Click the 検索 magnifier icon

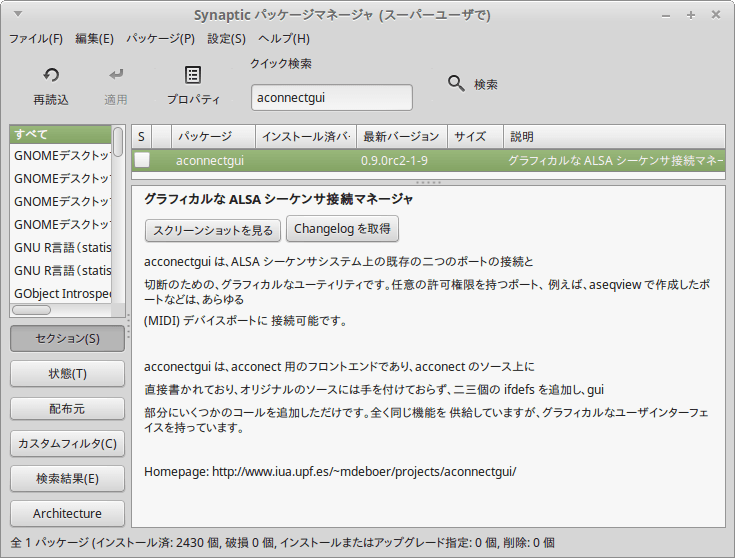pos(456,83)
